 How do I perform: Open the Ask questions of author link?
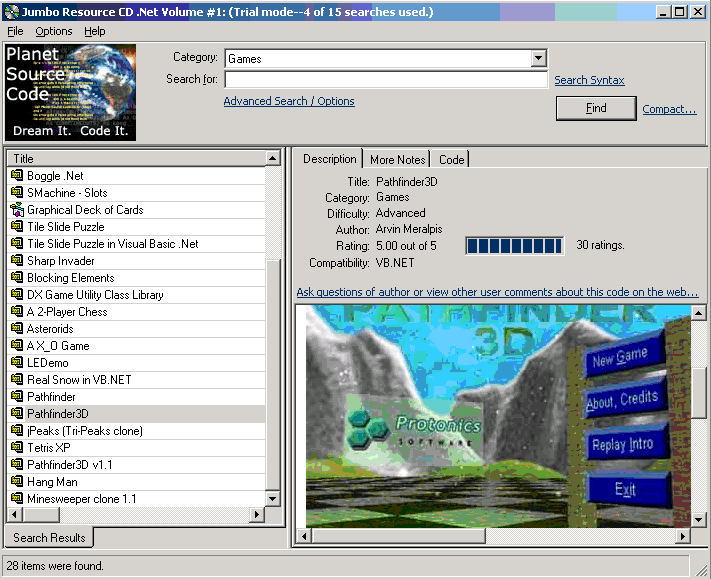pos(497,292)
